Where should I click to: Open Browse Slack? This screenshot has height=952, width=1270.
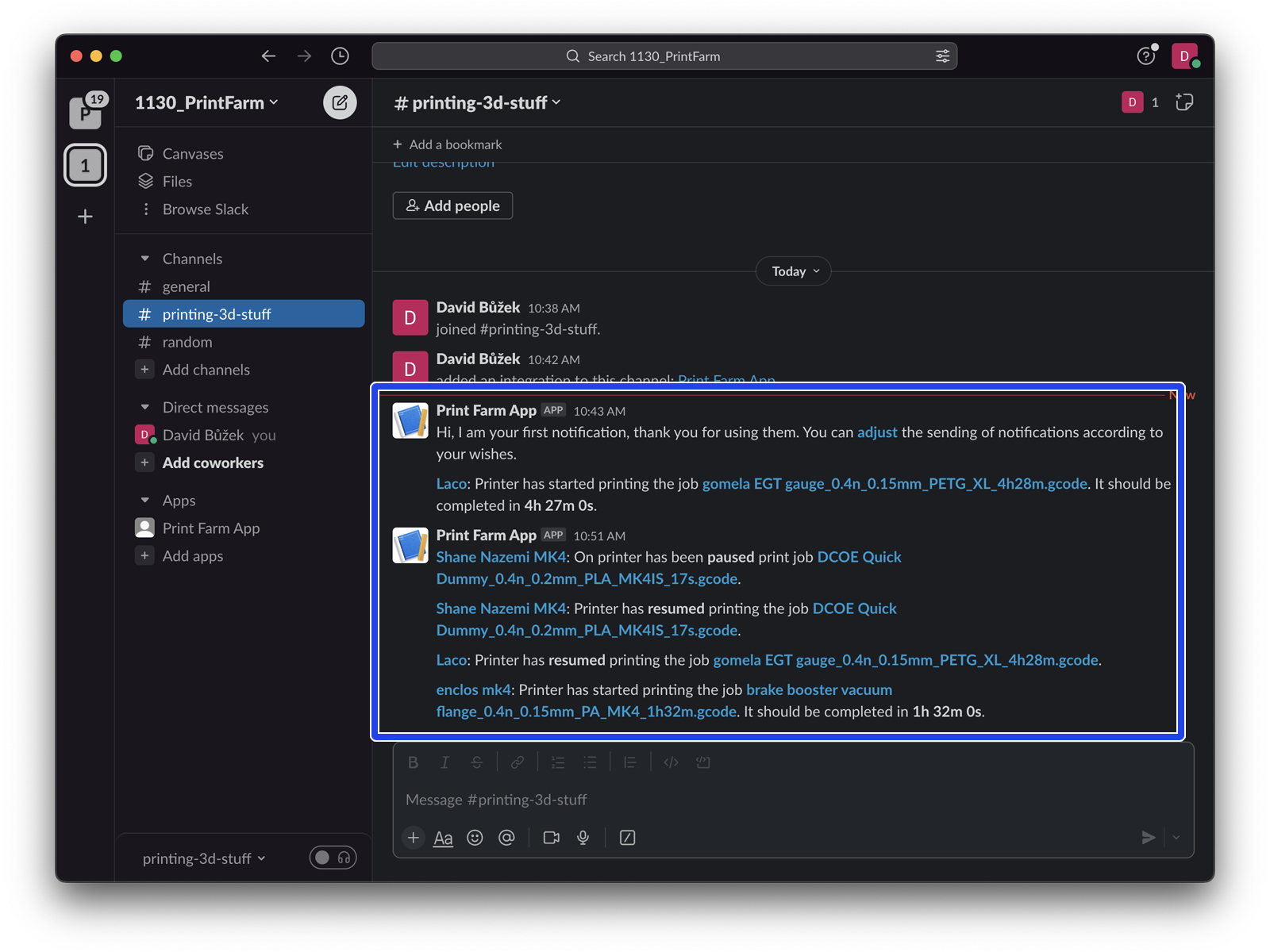244,209
